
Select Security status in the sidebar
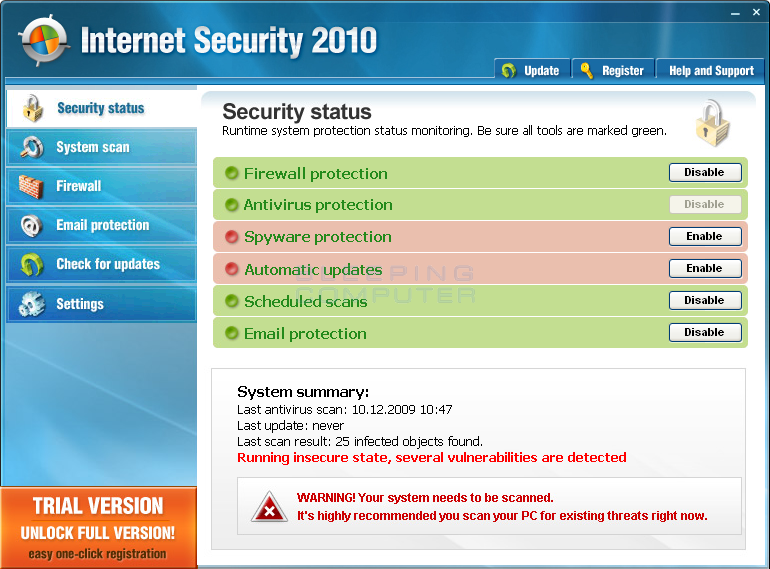point(102,108)
